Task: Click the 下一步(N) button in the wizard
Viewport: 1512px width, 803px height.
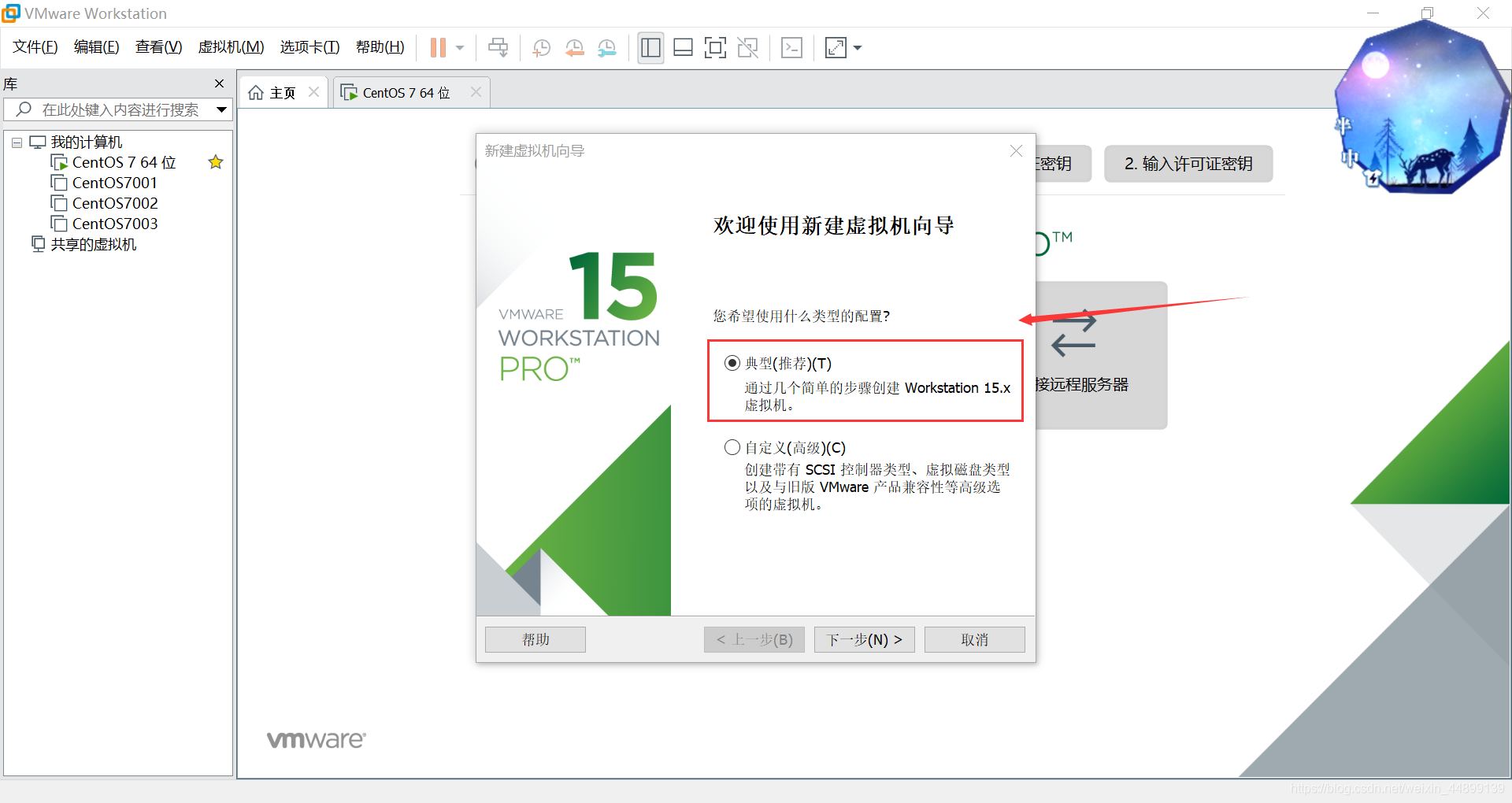Action: point(863,639)
